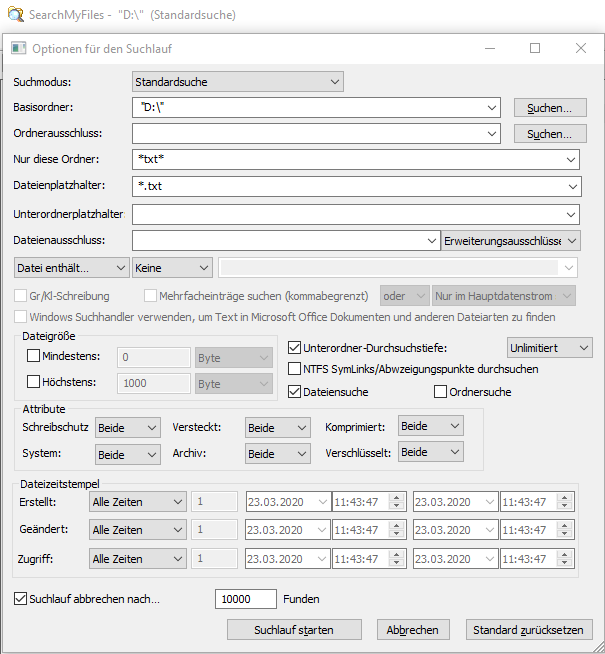Open the Komprimiert Beide dropdown
This screenshot has width=605, height=654.
click(431, 426)
